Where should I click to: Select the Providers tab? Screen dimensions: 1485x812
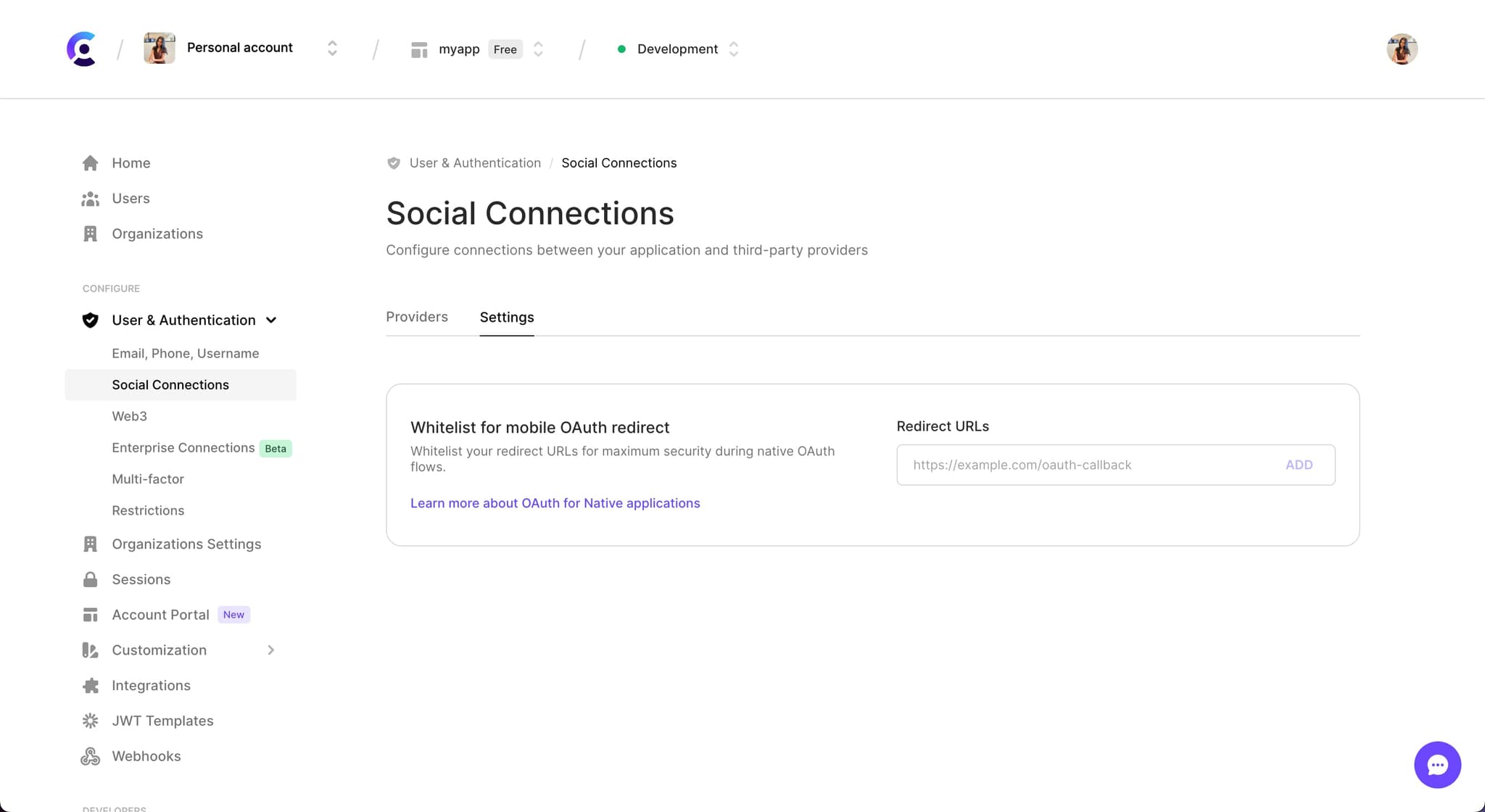tap(417, 317)
